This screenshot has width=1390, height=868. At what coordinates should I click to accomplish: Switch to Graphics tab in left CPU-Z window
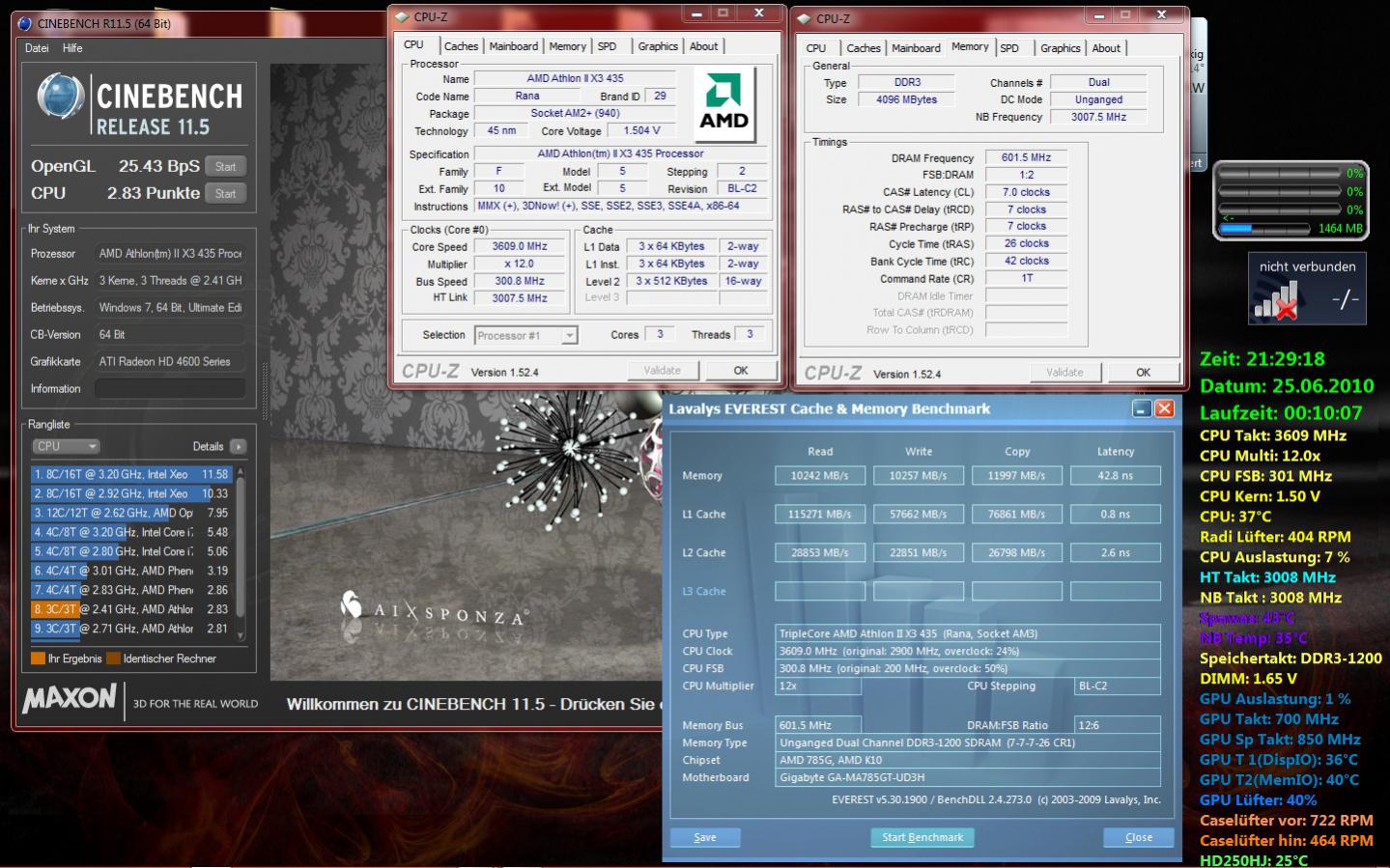[x=658, y=46]
